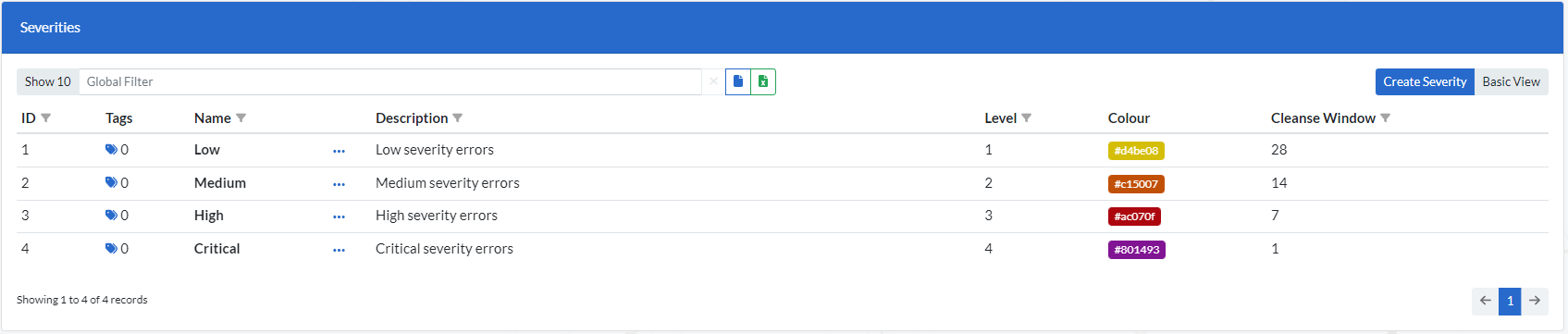Viewport: 1568px width, 334px height.
Task: Open the ID column filter
Action: pos(46,118)
